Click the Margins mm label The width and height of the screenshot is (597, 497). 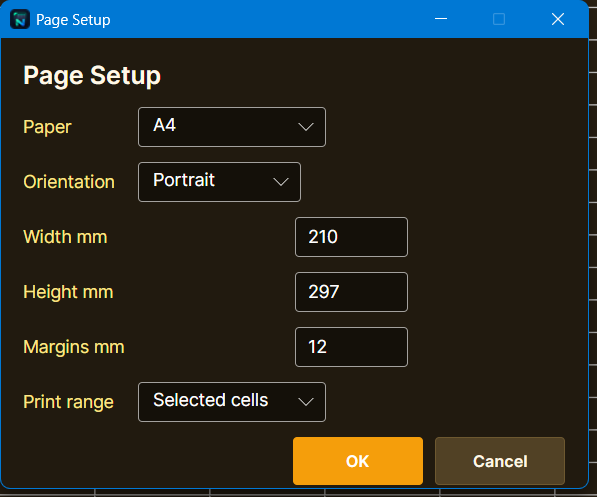[x=74, y=347]
